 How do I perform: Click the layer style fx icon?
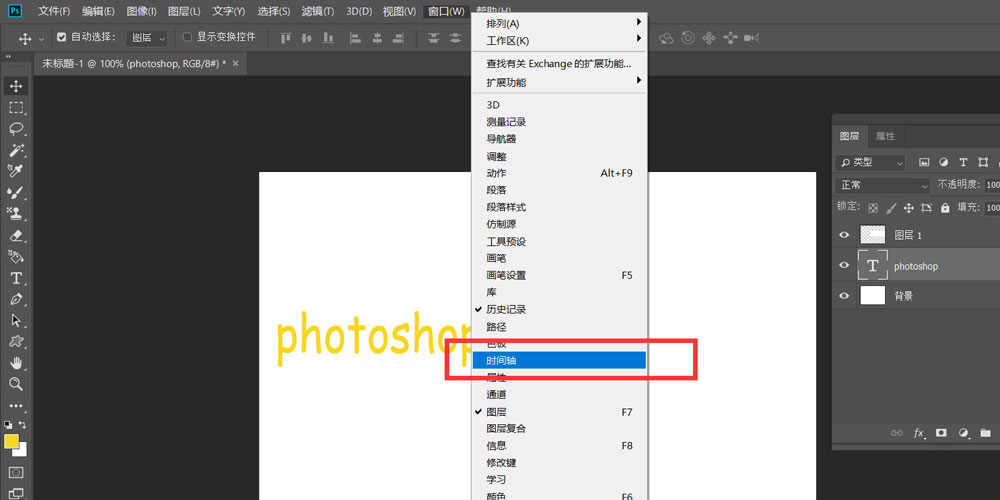(919, 433)
